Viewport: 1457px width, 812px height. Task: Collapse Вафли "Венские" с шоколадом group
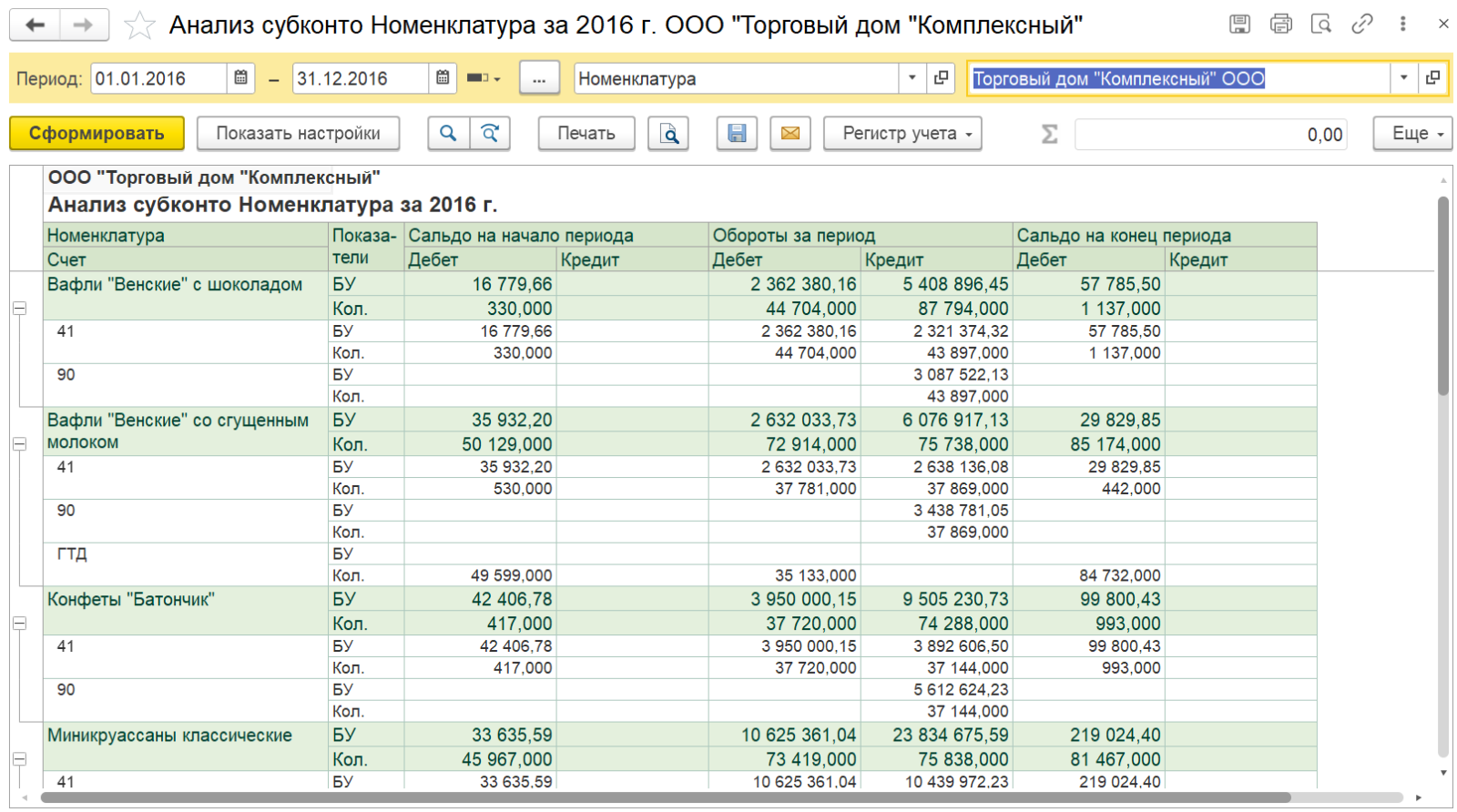19,309
